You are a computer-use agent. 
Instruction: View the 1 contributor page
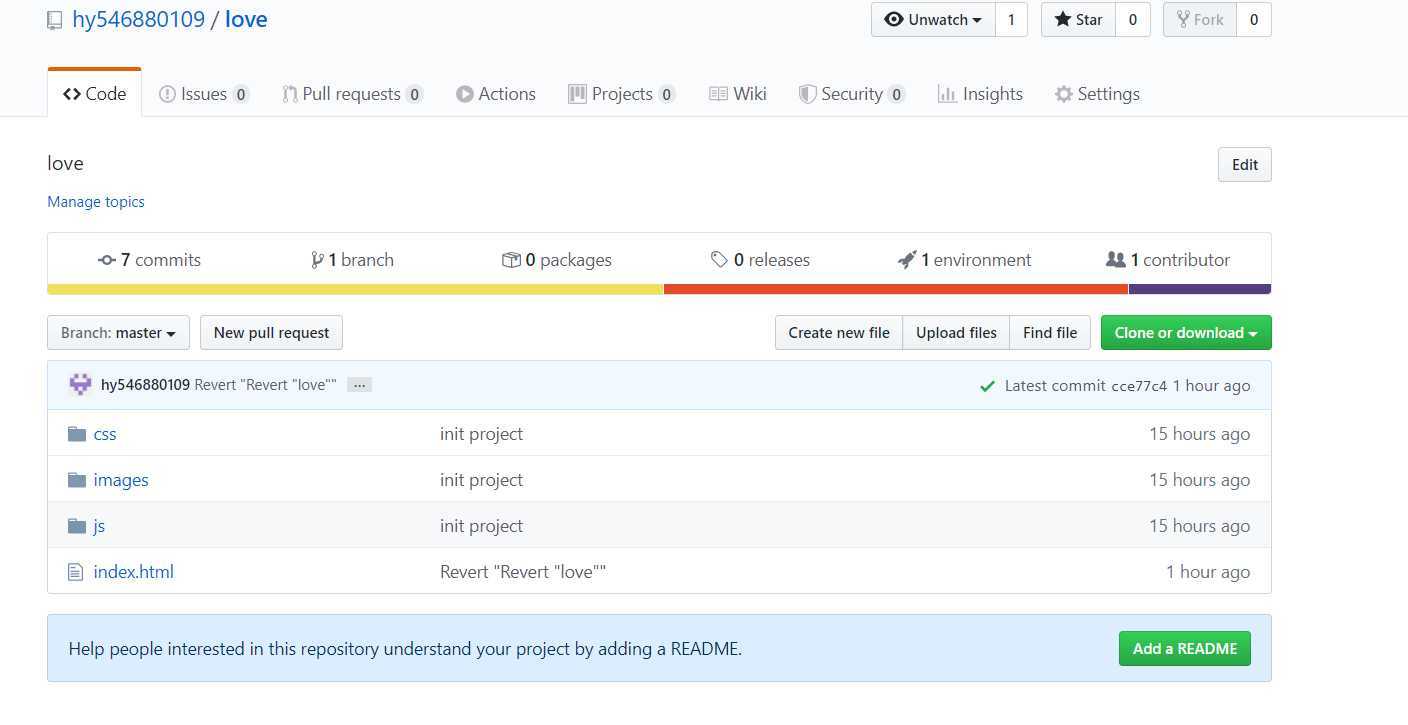pyautogui.click(x=1169, y=260)
